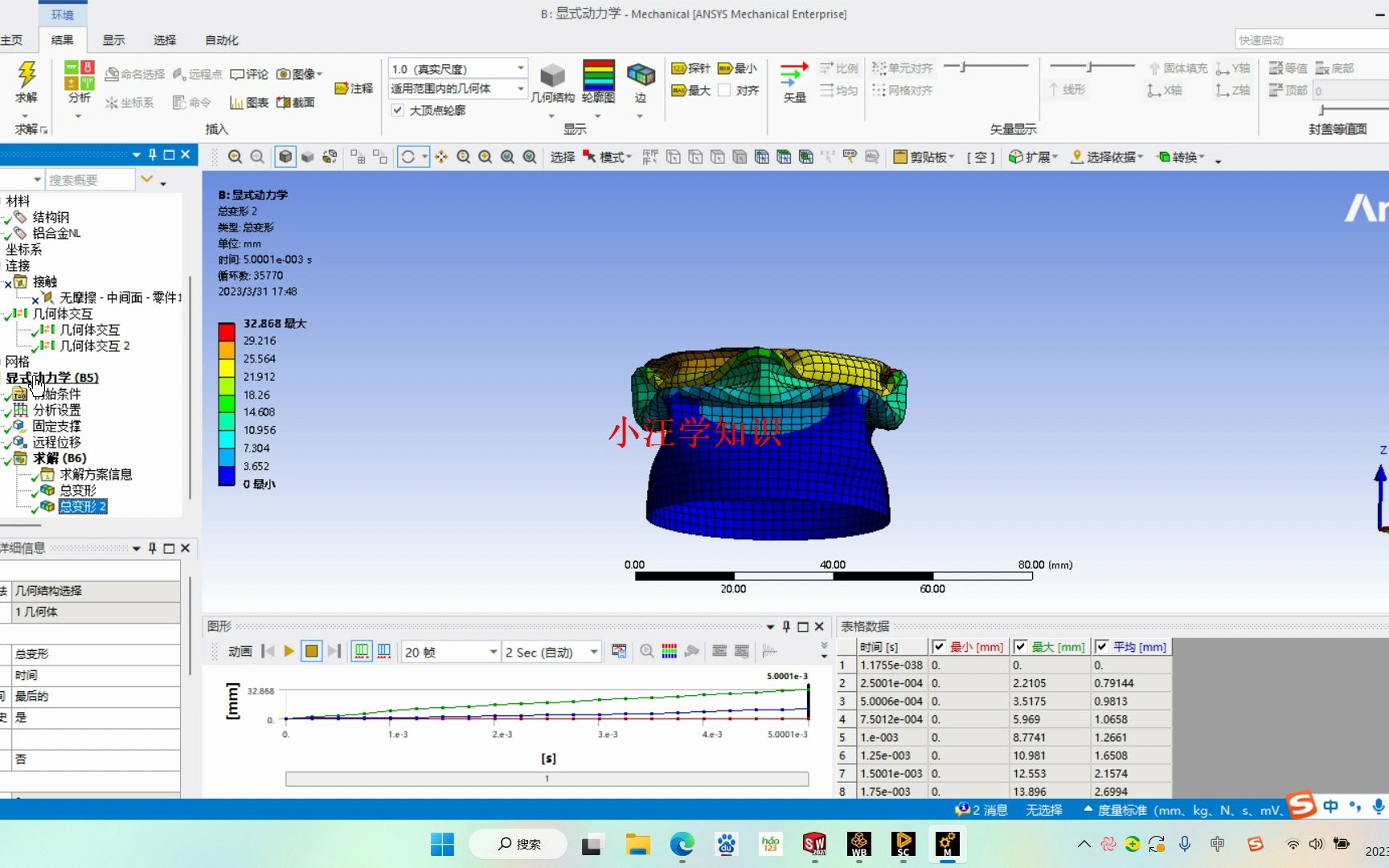Open Workbench (WB) icon in taskbar

click(x=859, y=844)
